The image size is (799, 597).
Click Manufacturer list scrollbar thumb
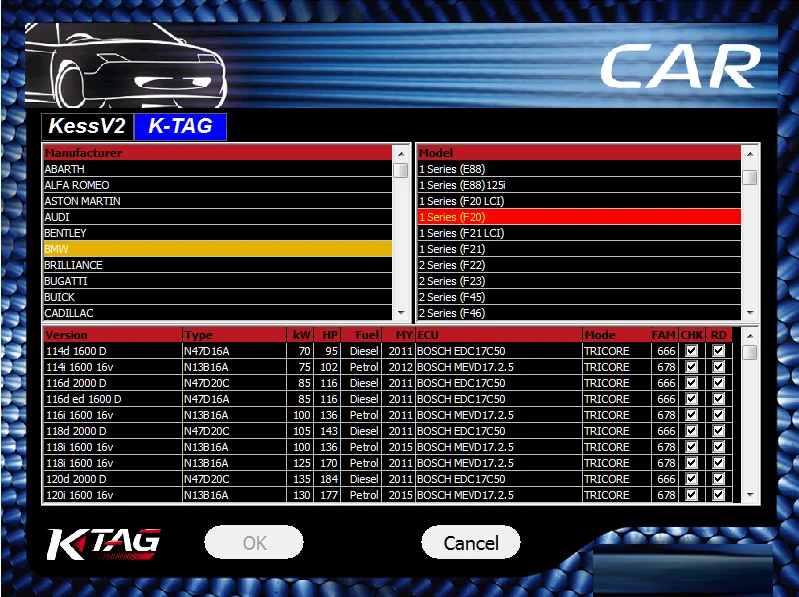point(401,170)
